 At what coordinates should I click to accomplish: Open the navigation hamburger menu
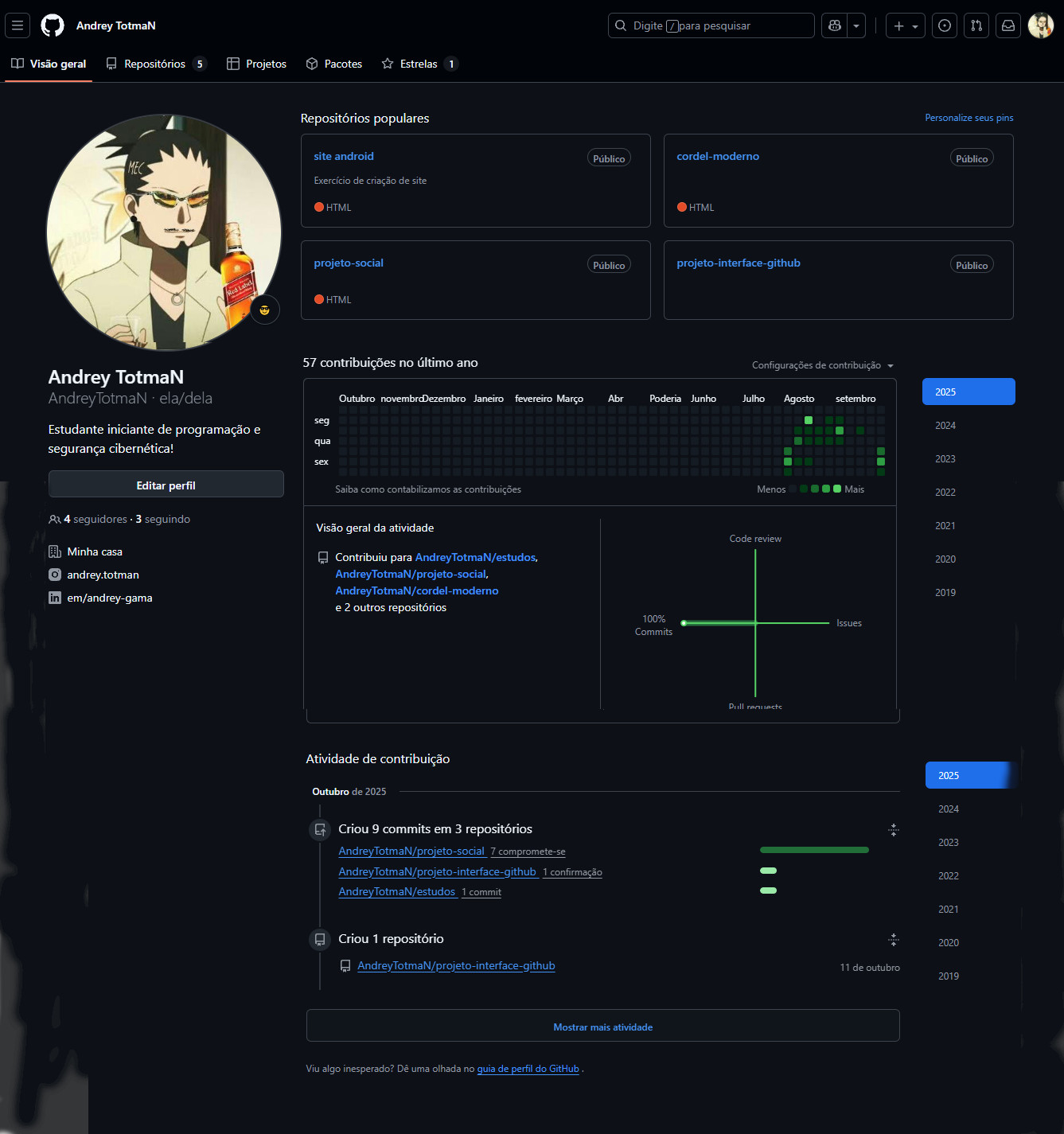point(17,25)
